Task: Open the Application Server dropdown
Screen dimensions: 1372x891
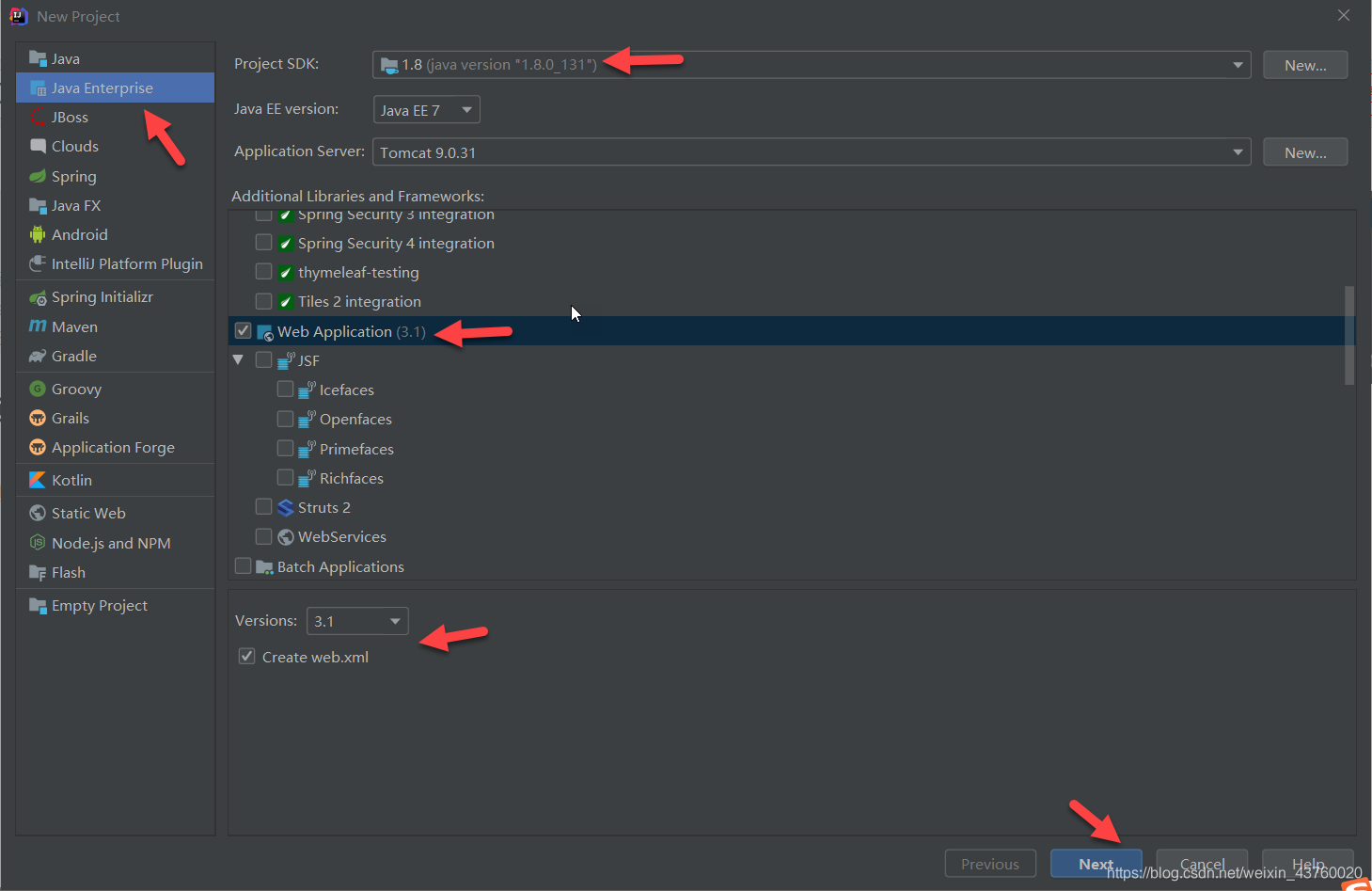Action: point(812,152)
